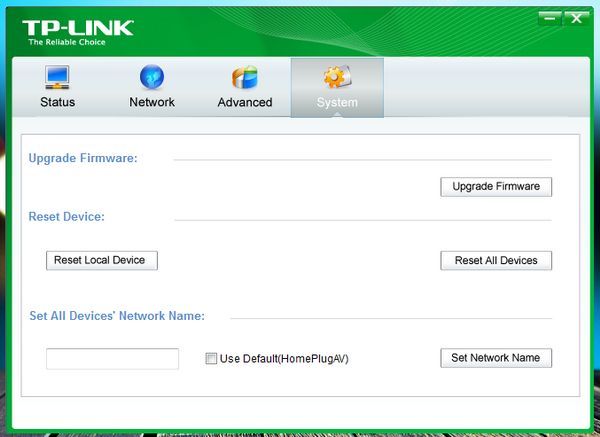Go to the Advanced tab label
This screenshot has width=600, height=437.
pos(245,102)
